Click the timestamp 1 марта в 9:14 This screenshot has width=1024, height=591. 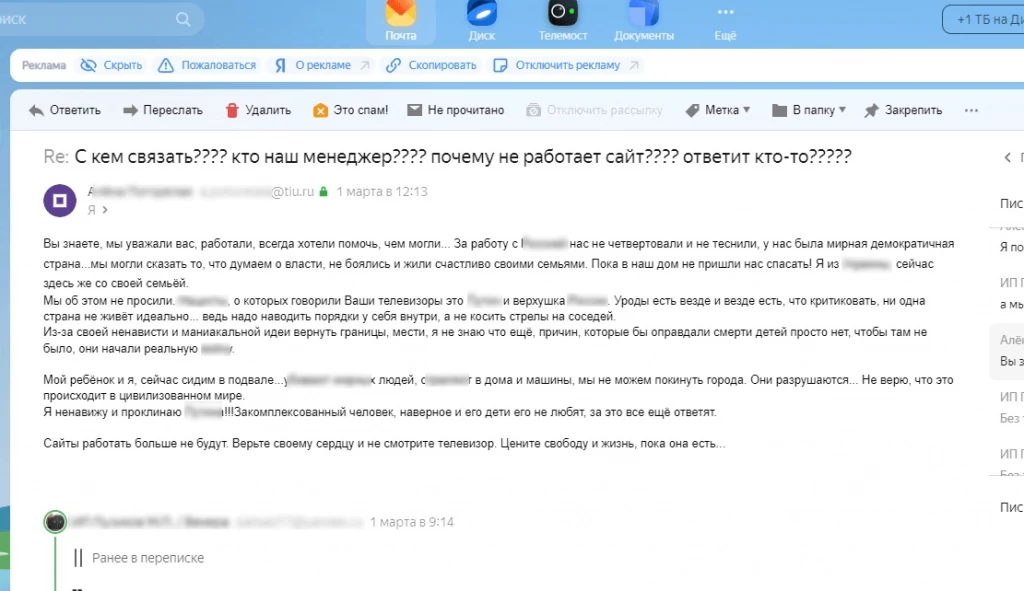(411, 522)
